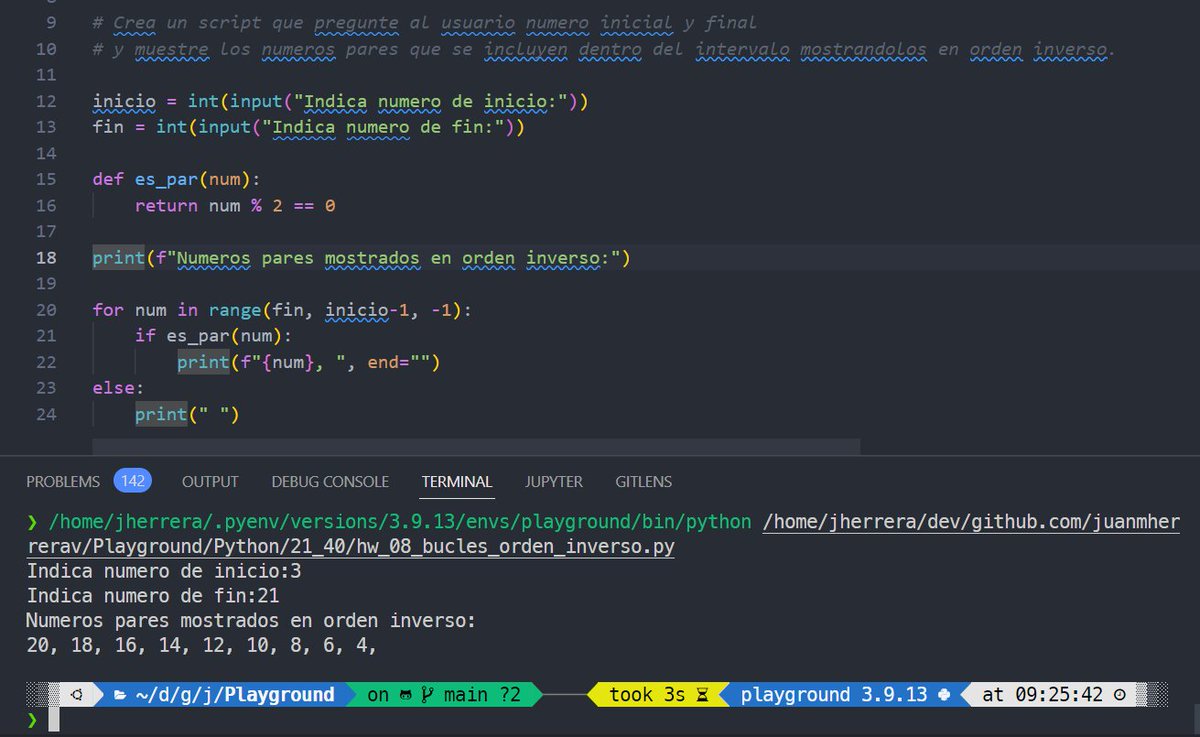The image size is (1200, 737).
Task: Click the print(" ") call on line 24
Action: click(x=187, y=414)
